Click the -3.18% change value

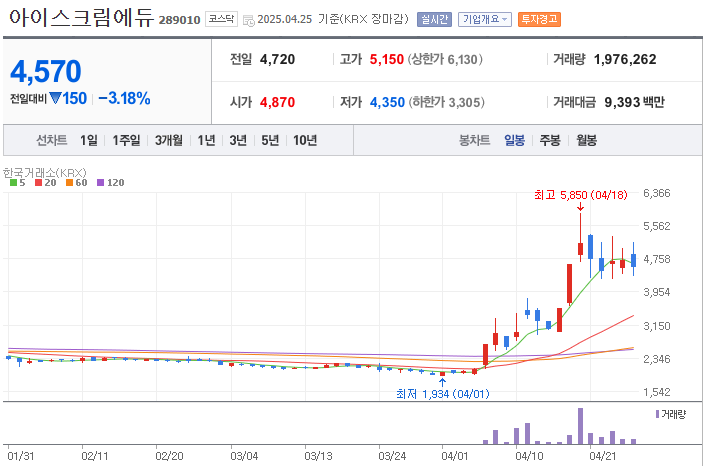pos(124,98)
